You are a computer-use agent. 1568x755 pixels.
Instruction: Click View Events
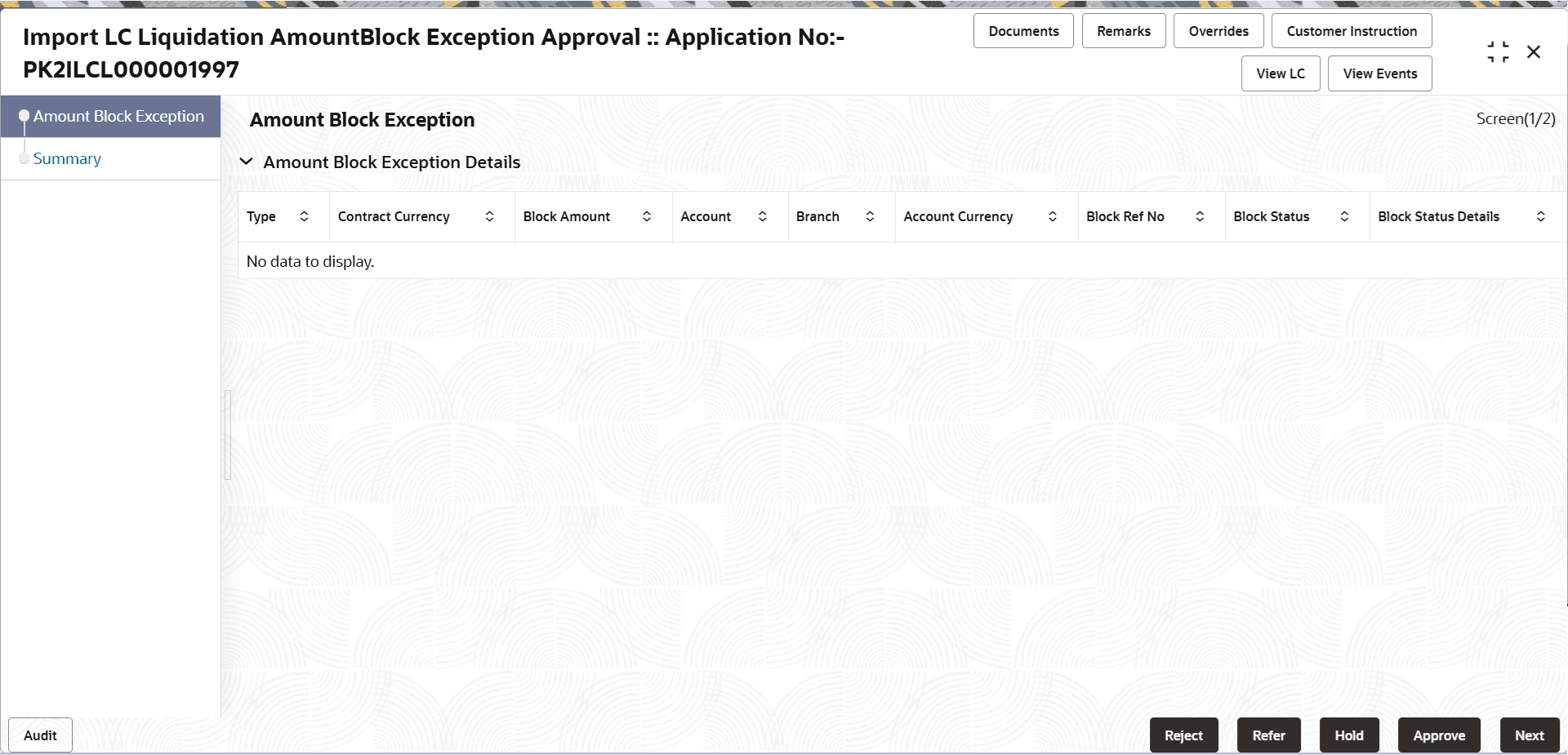tap(1379, 73)
